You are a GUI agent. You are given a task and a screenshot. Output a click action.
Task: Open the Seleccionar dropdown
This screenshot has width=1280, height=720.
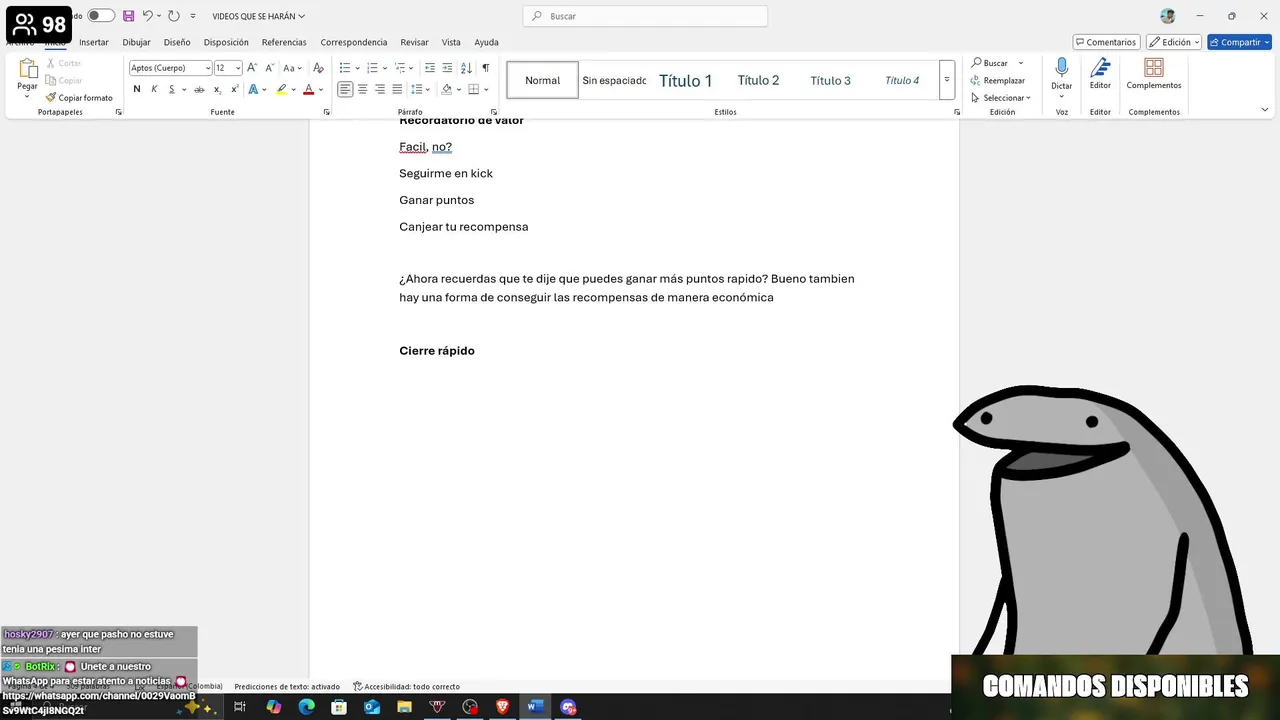(x=1001, y=98)
